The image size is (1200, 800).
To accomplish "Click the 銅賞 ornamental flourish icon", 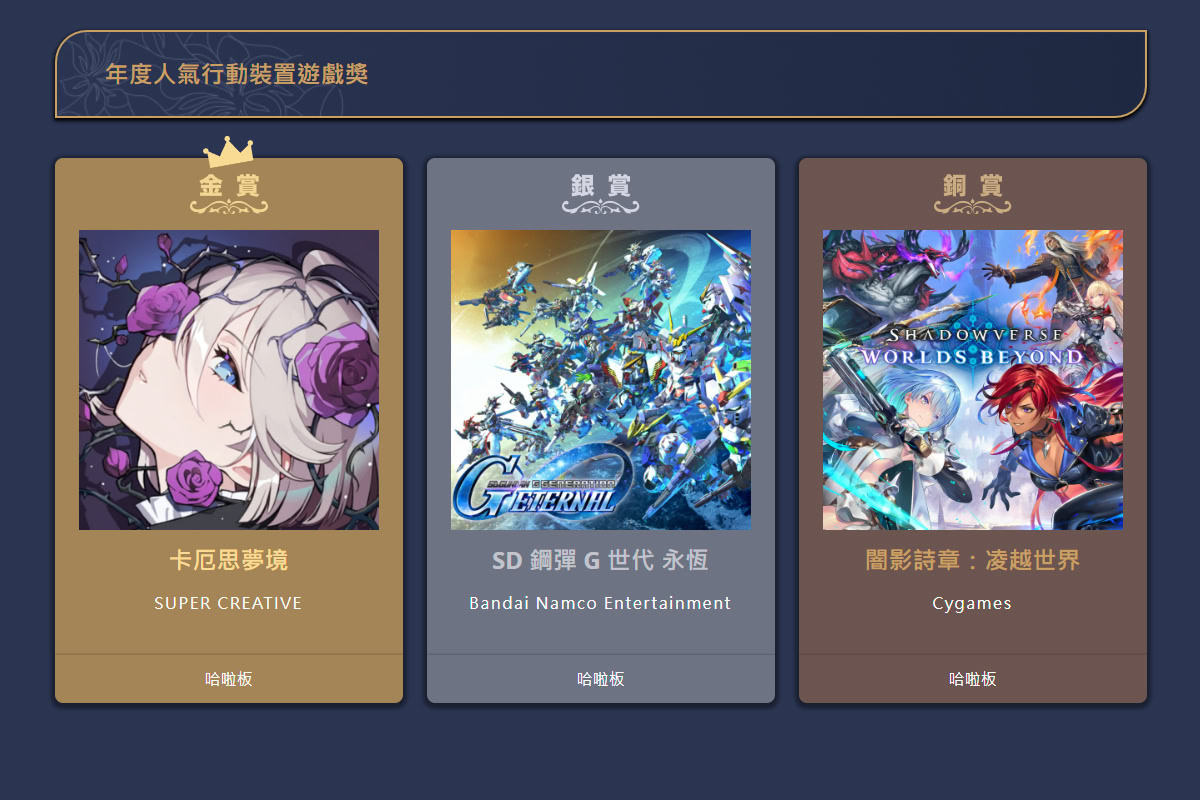I will click(x=973, y=206).
